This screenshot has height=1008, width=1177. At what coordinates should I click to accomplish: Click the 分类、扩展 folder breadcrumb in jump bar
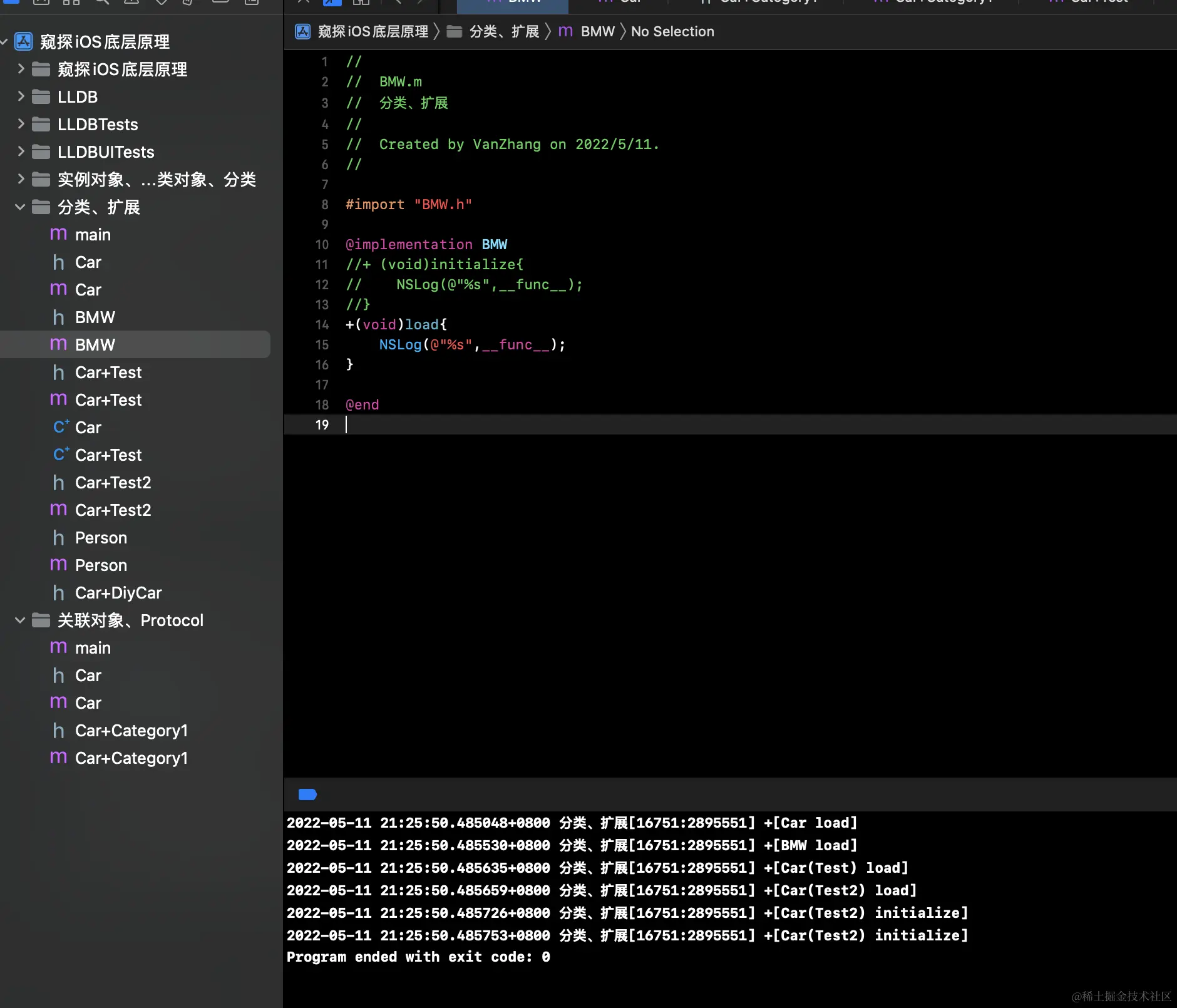point(493,31)
